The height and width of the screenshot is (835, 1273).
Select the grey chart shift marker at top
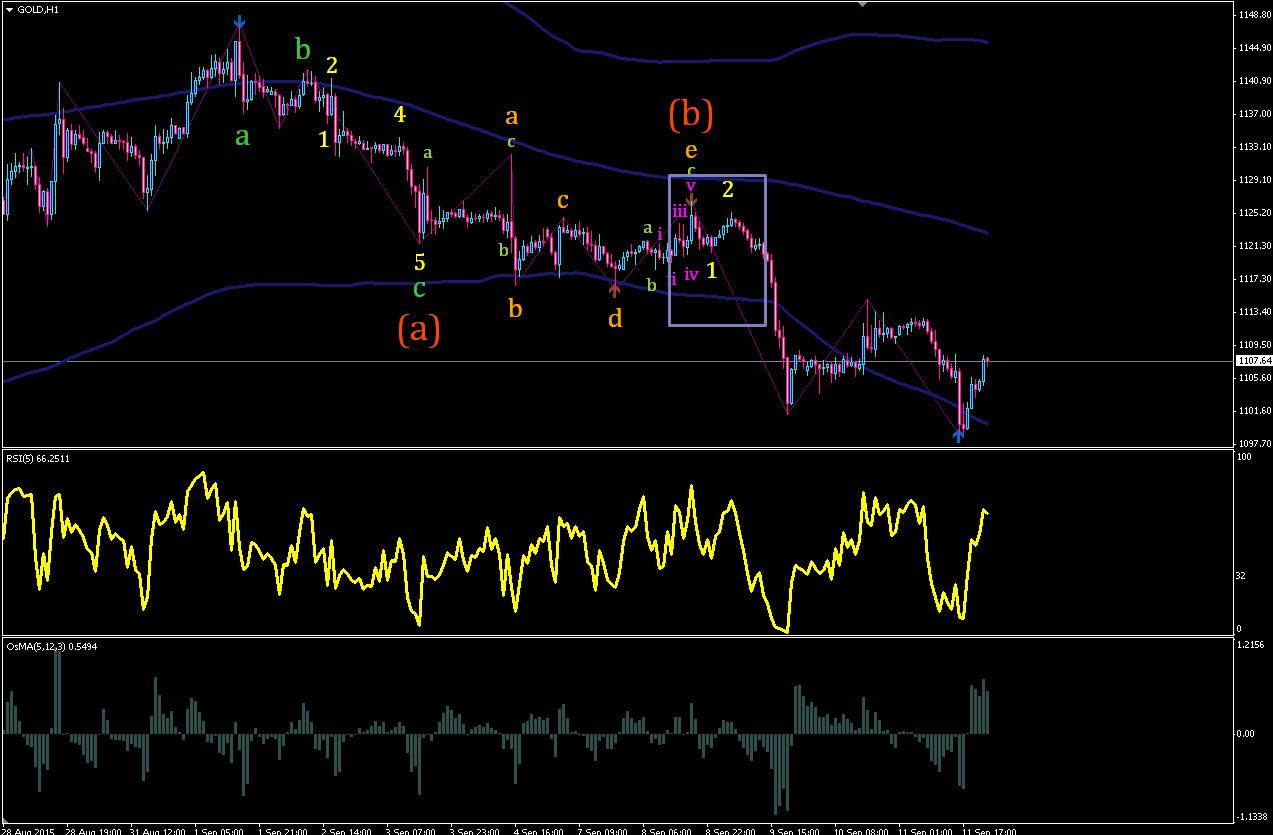[x=863, y=4]
